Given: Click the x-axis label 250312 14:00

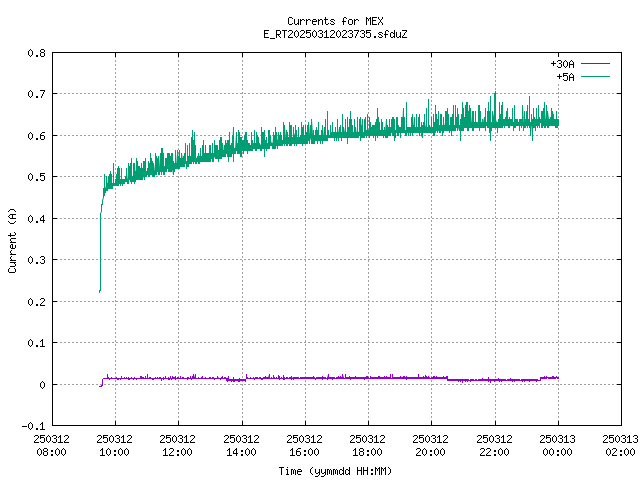Looking at the screenshot, I should [241, 446].
